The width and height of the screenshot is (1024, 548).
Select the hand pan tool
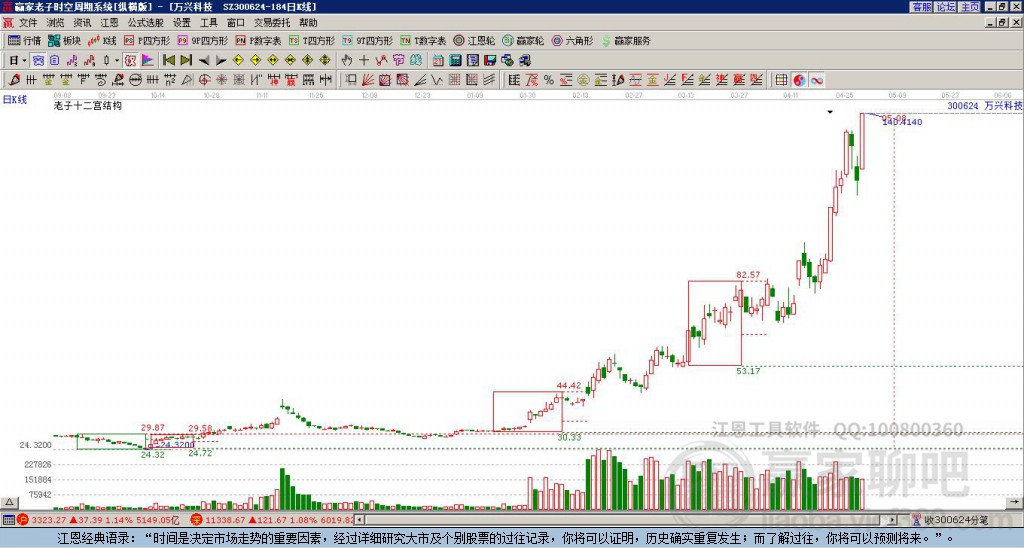click(347, 61)
